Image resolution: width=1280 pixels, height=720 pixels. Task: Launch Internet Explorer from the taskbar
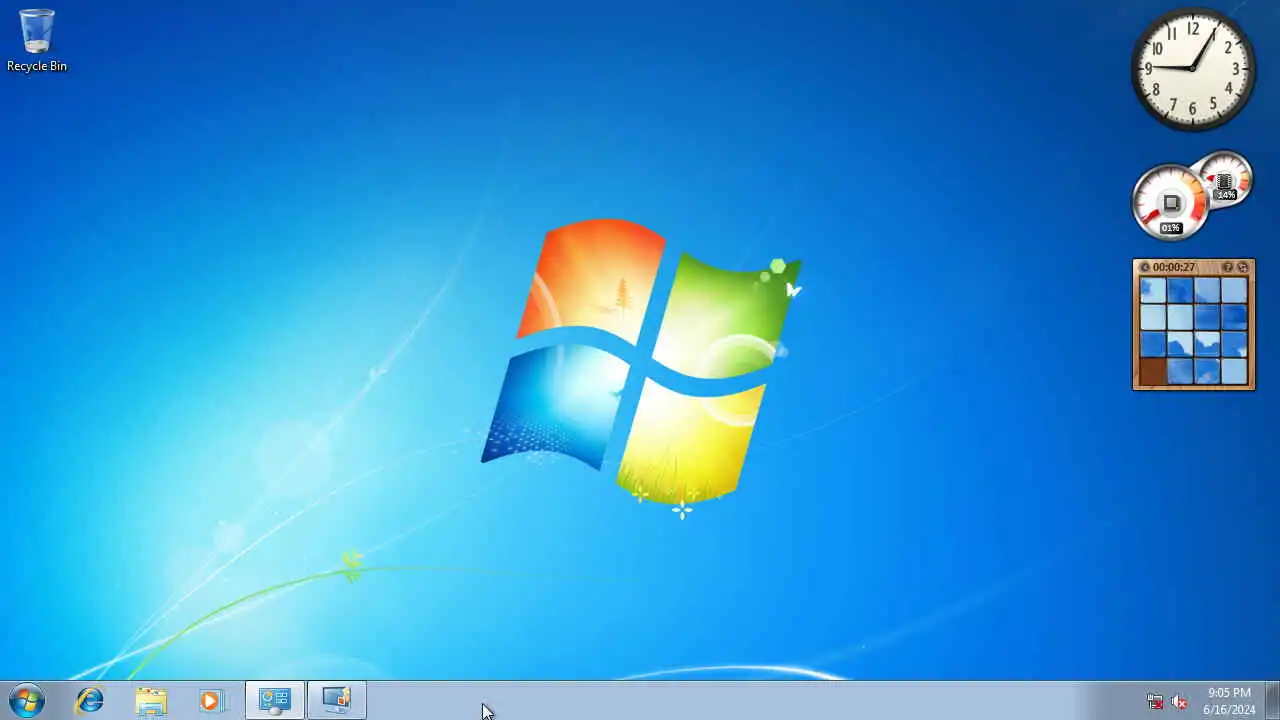click(90, 700)
